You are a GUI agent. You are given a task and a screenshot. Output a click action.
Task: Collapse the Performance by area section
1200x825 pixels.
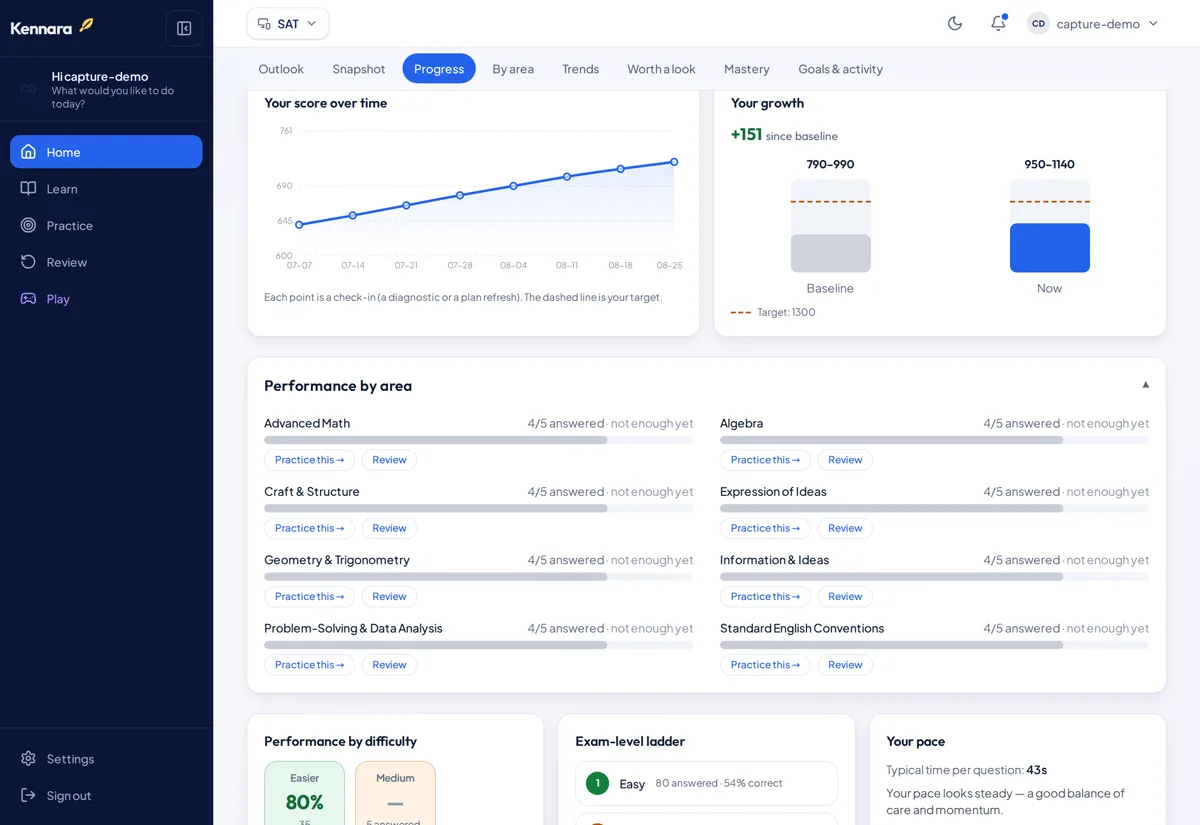[x=1146, y=385]
